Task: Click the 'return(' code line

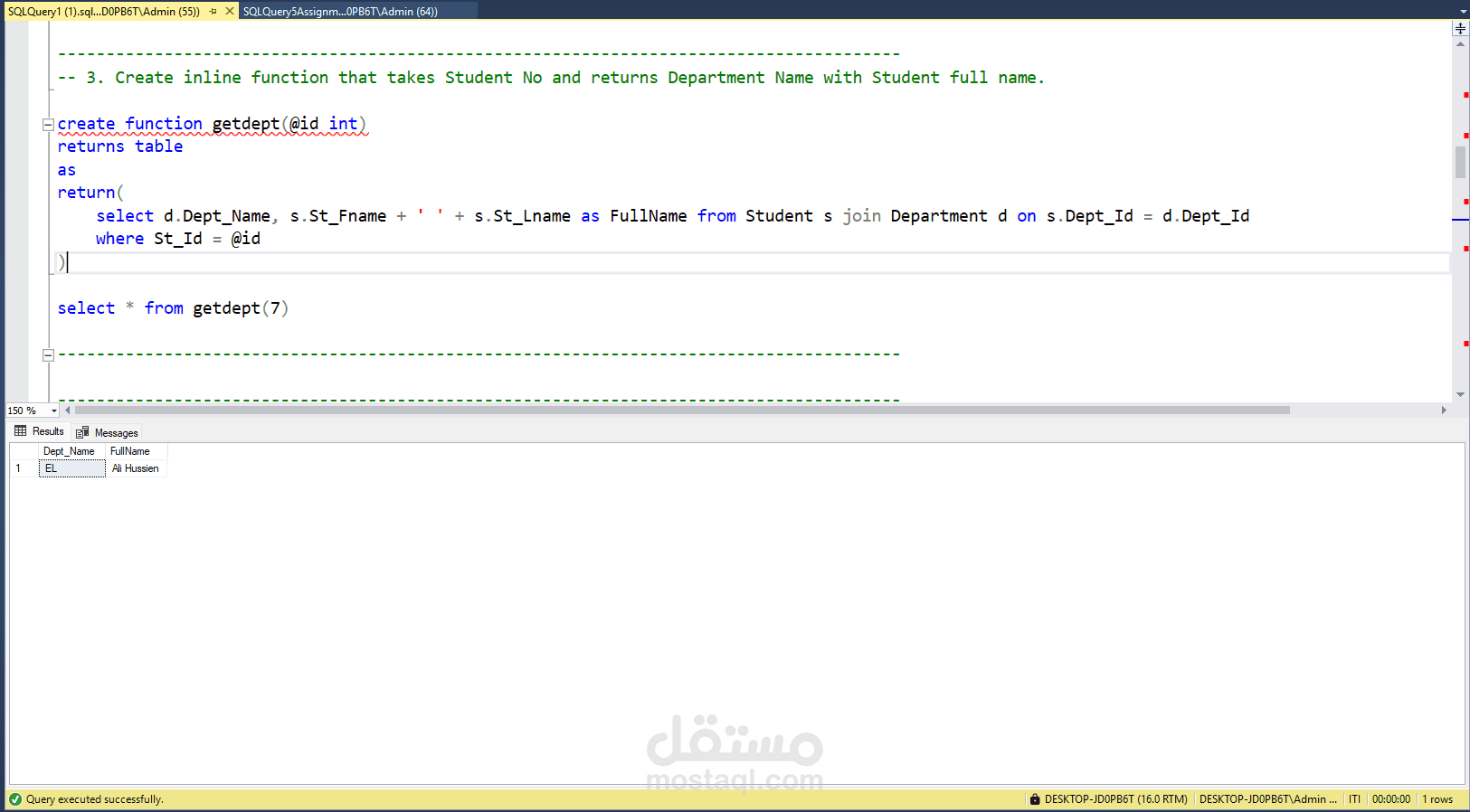Action: pos(90,193)
